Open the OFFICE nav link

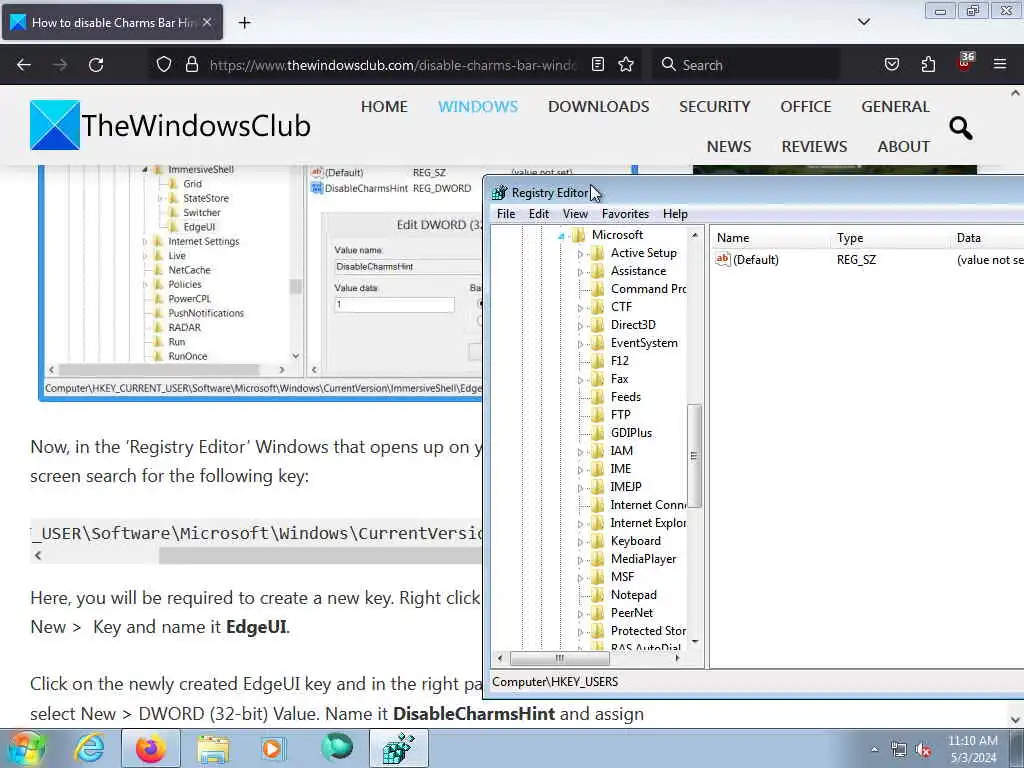(x=806, y=106)
